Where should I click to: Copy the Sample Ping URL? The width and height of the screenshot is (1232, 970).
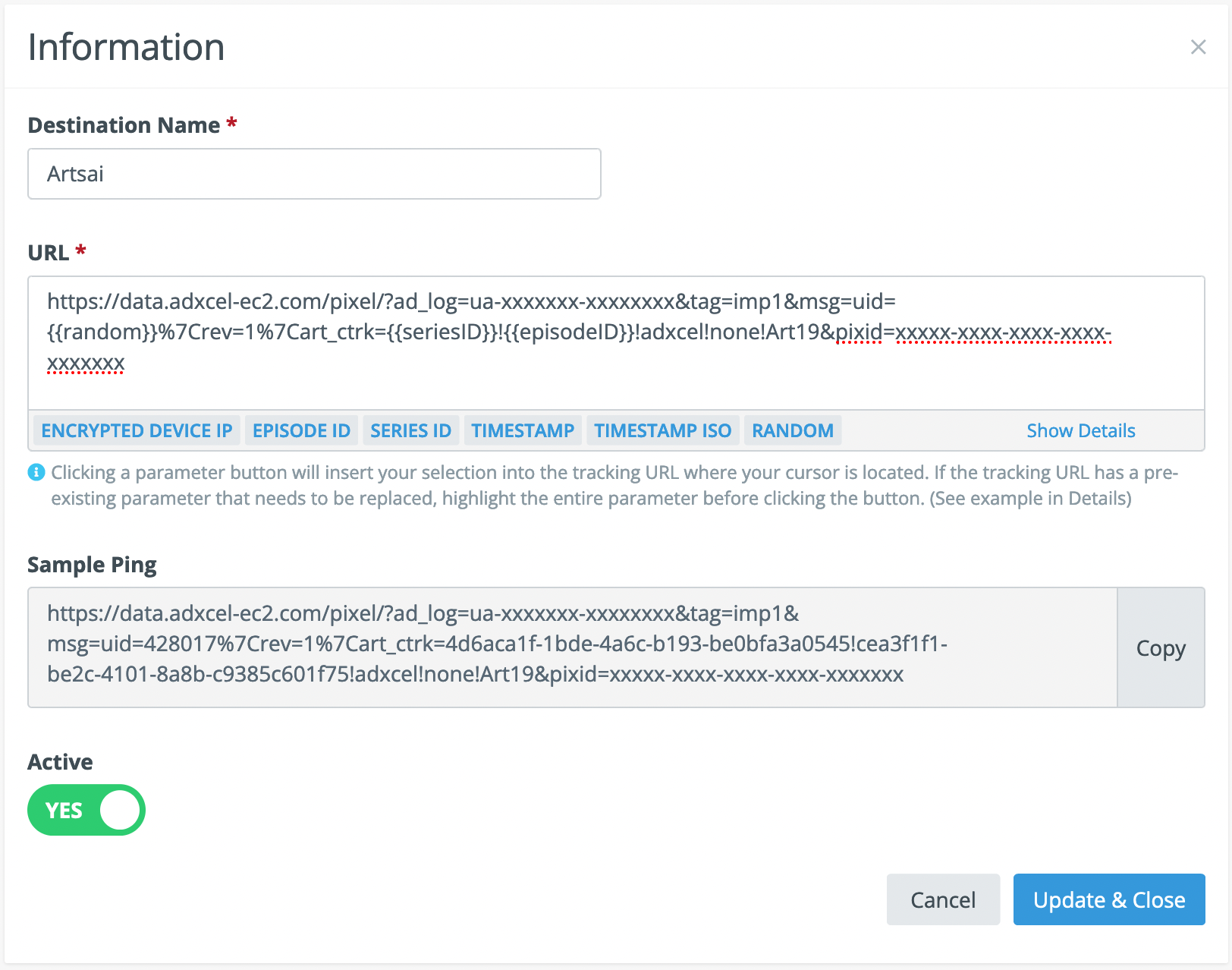click(1161, 647)
